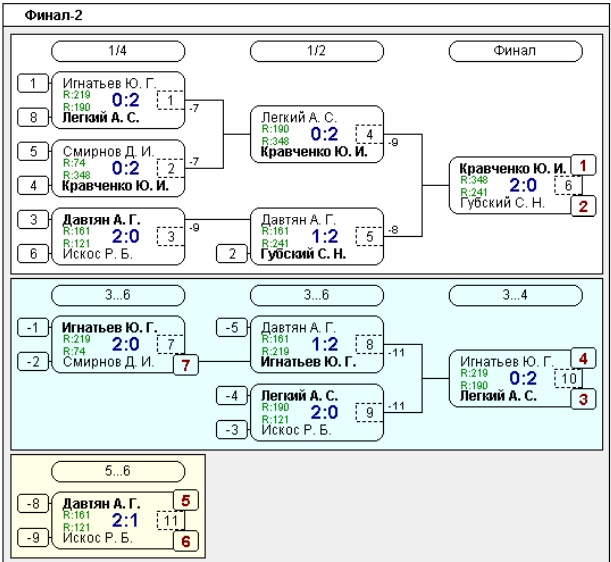Open match number 8 dashed box

[x=369, y=345]
